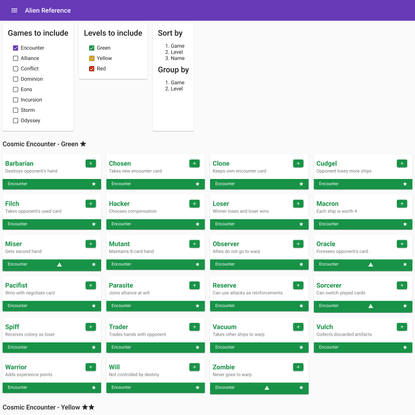
Task: Select Level in the Sort by list
Action: tap(177, 52)
